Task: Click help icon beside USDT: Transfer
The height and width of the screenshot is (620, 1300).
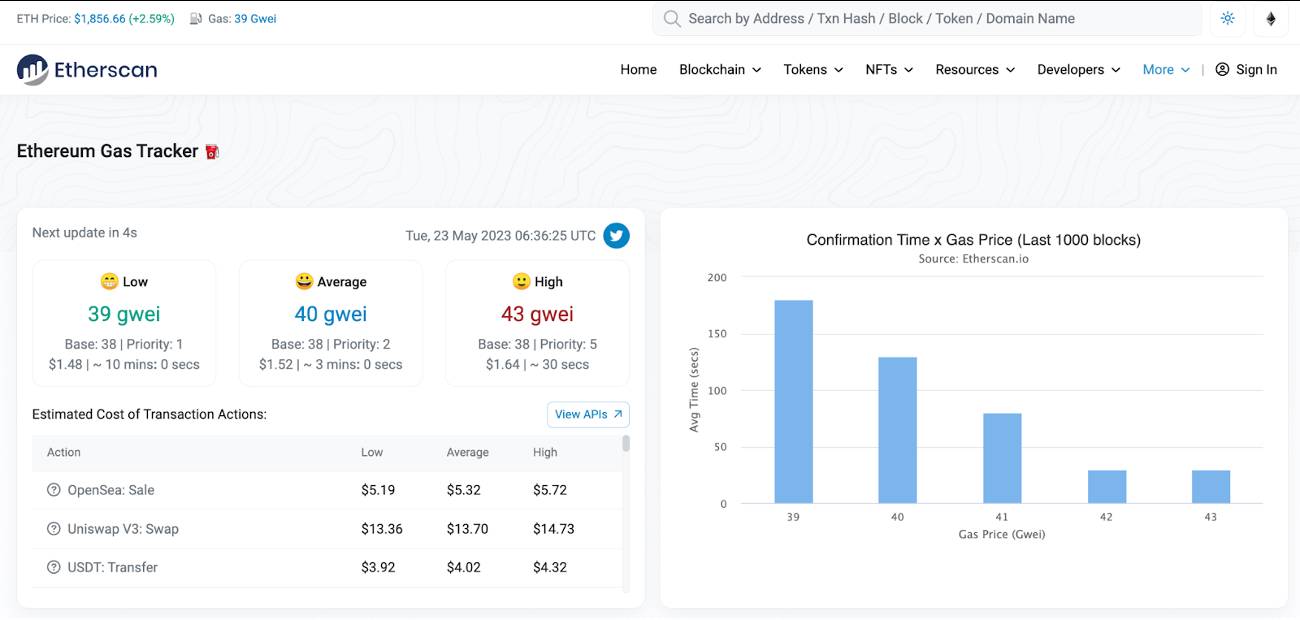Action: 54,567
